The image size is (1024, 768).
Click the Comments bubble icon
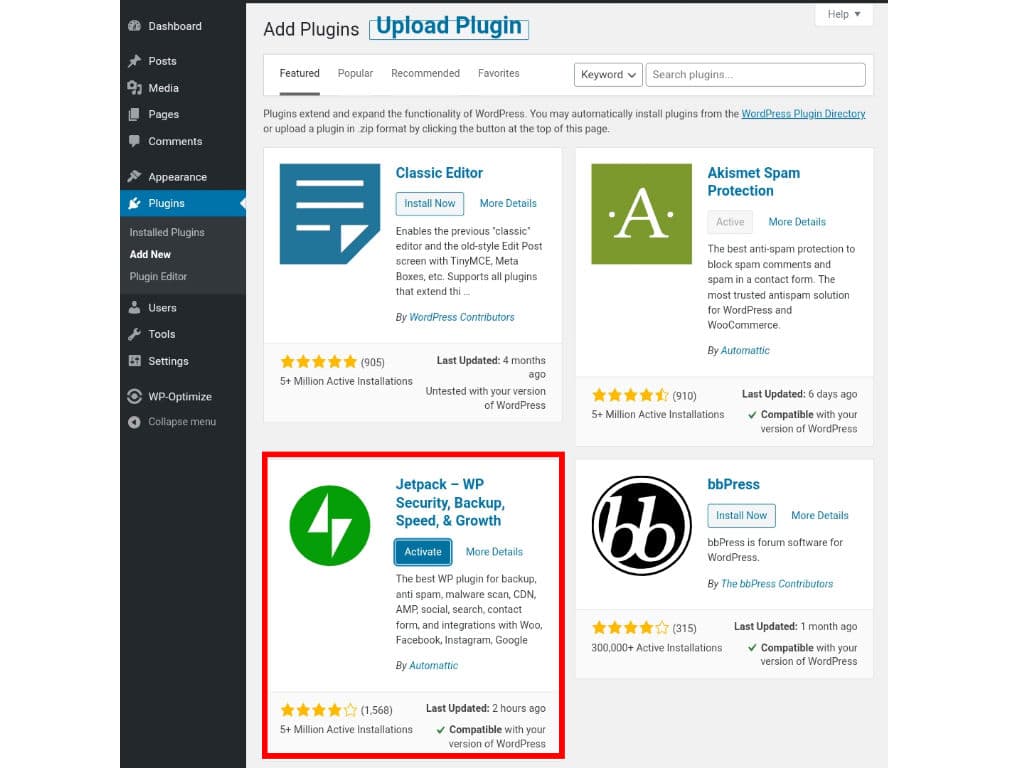pos(135,141)
